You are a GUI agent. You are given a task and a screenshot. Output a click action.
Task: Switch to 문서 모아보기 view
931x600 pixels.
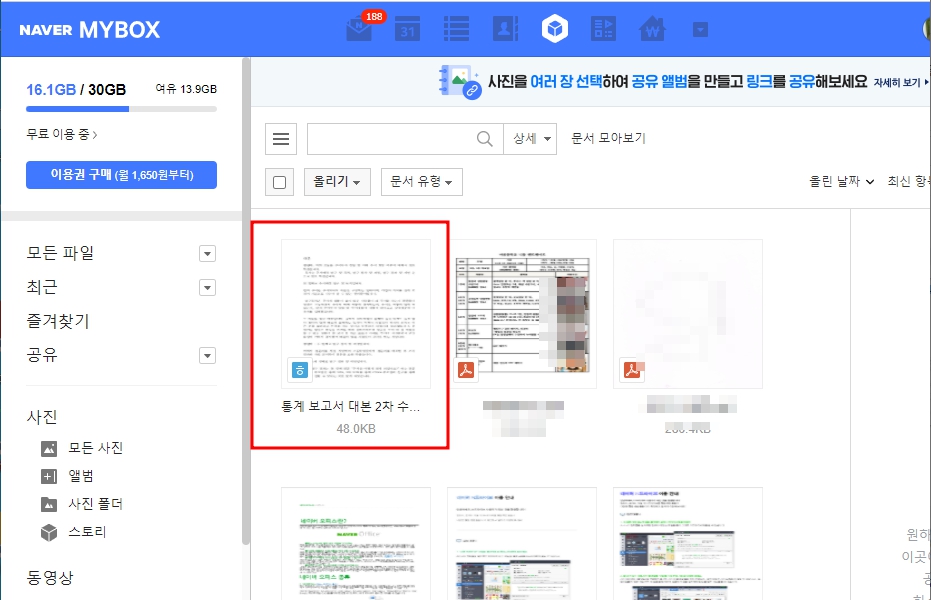[x=611, y=138]
